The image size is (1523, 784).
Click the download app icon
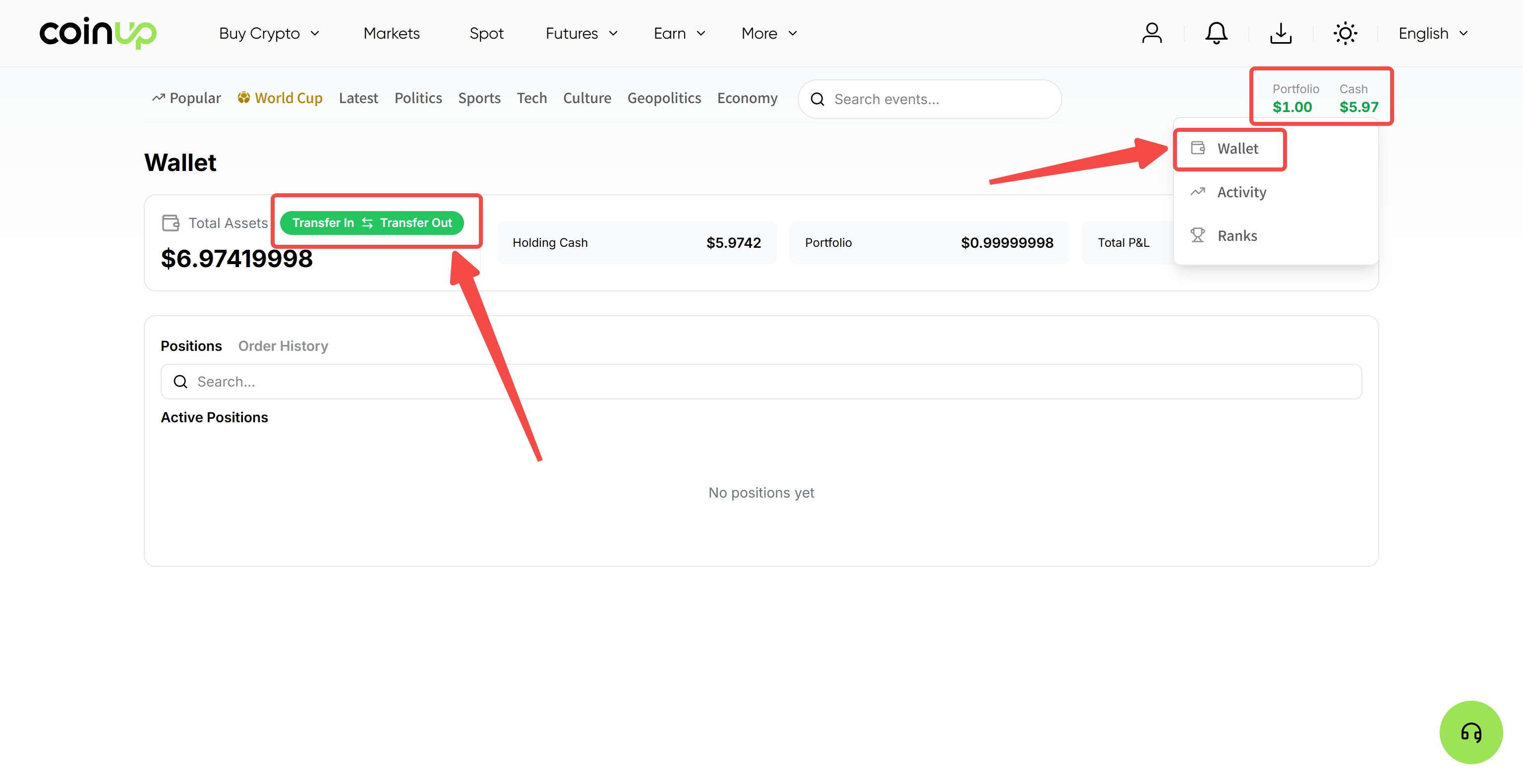[1281, 33]
